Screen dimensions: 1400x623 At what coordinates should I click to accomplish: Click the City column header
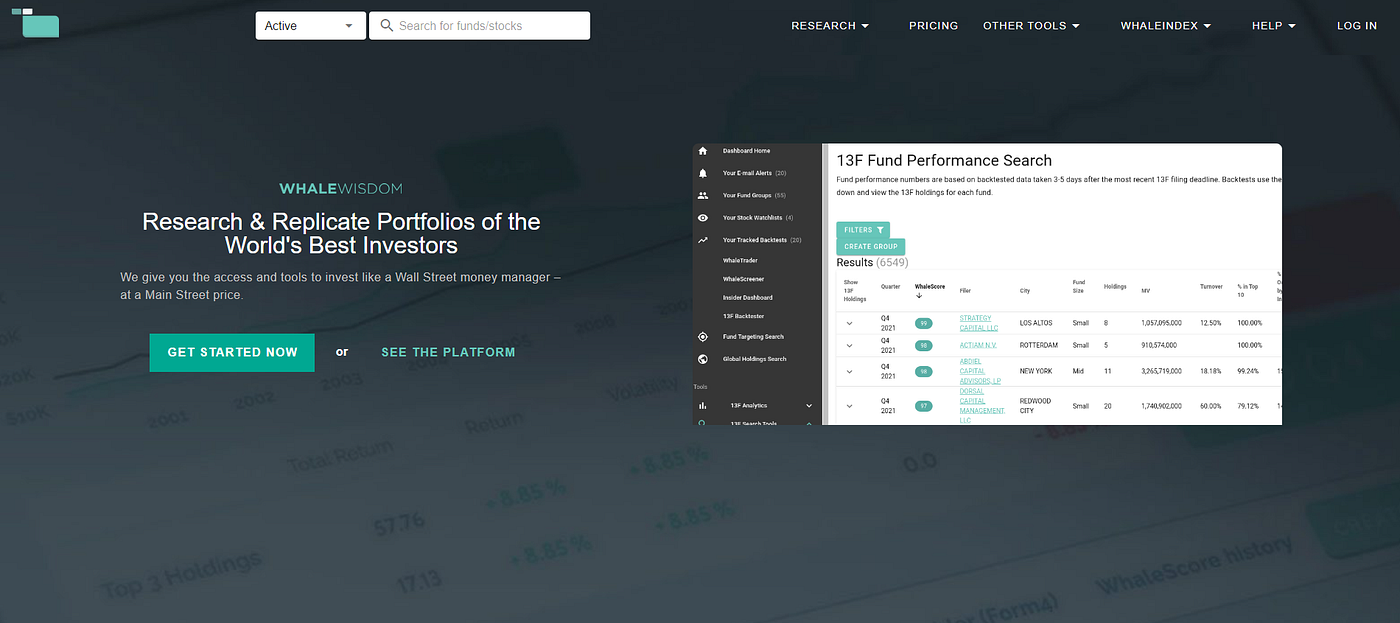(x=1025, y=291)
